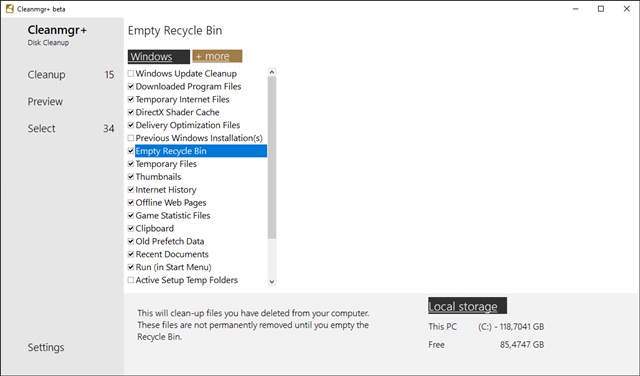This screenshot has width=640, height=376.
Task: Click the Local storage button
Action: (467, 306)
